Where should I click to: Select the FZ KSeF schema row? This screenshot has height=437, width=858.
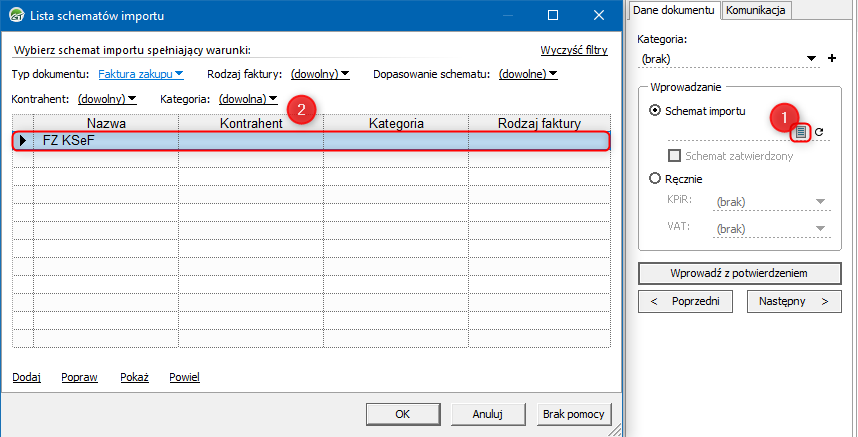coord(311,141)
